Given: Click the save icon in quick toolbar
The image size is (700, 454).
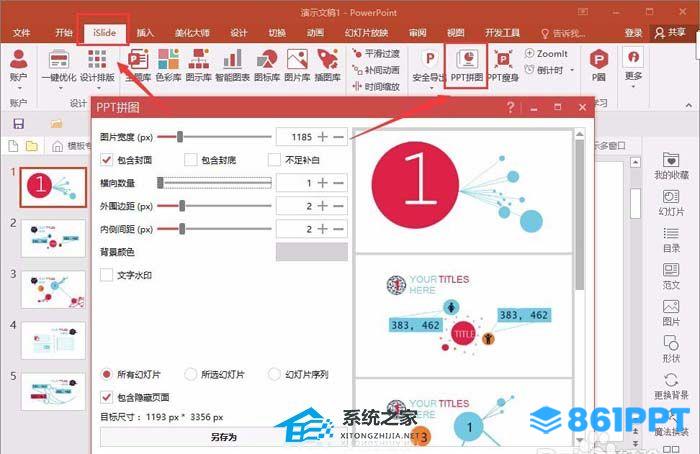Looking at the screenshot, I should click(18, 124).
